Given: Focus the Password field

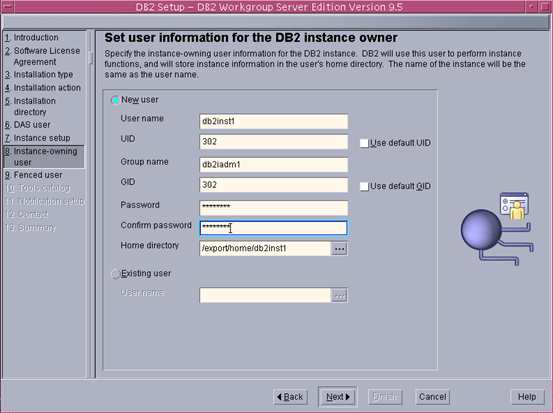Looking at the screenshot, I should (x=274, y=208).
